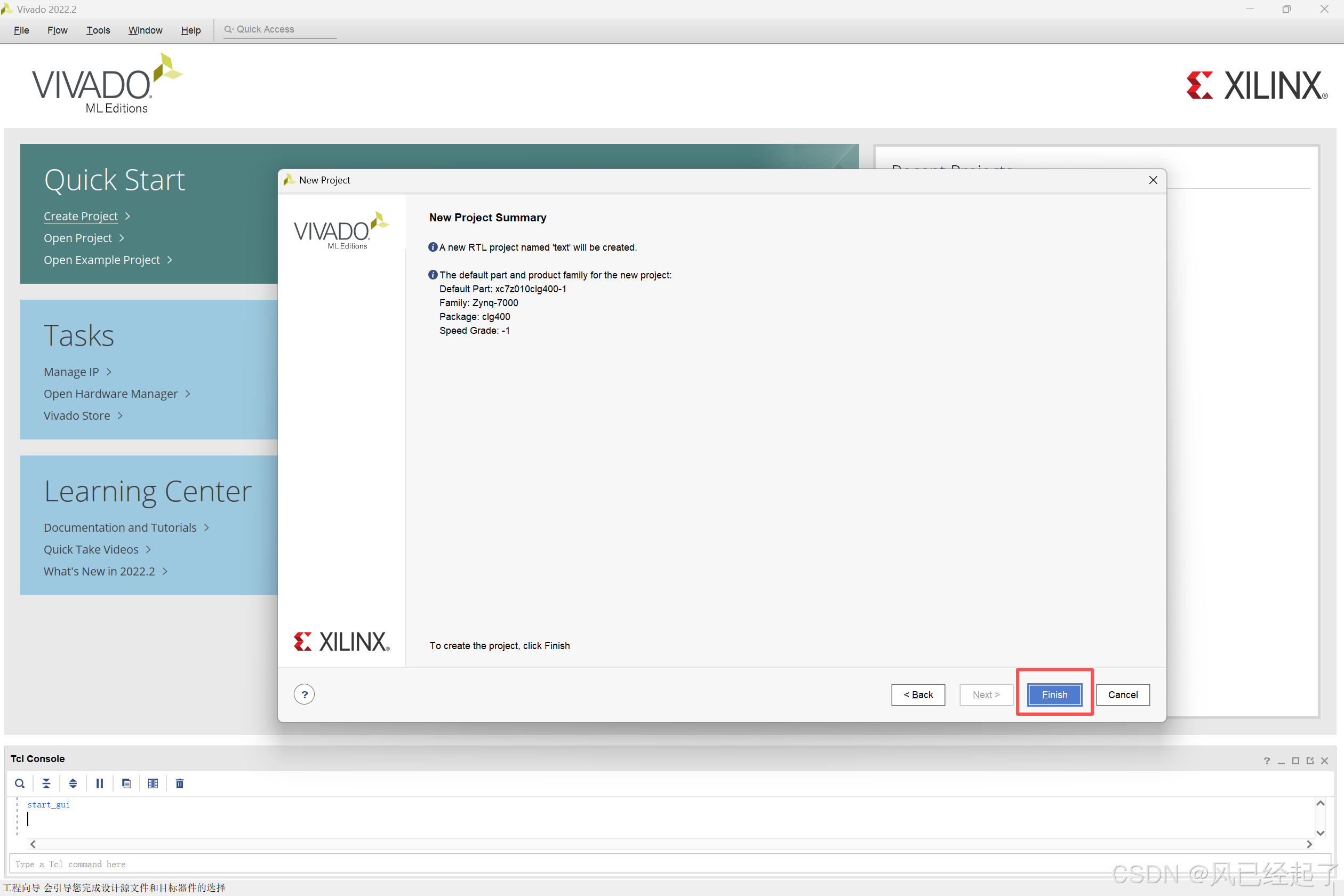Click the Open Project link
Image resolution: width=1344 pixels, height=896 pixels.
[78, 238]
